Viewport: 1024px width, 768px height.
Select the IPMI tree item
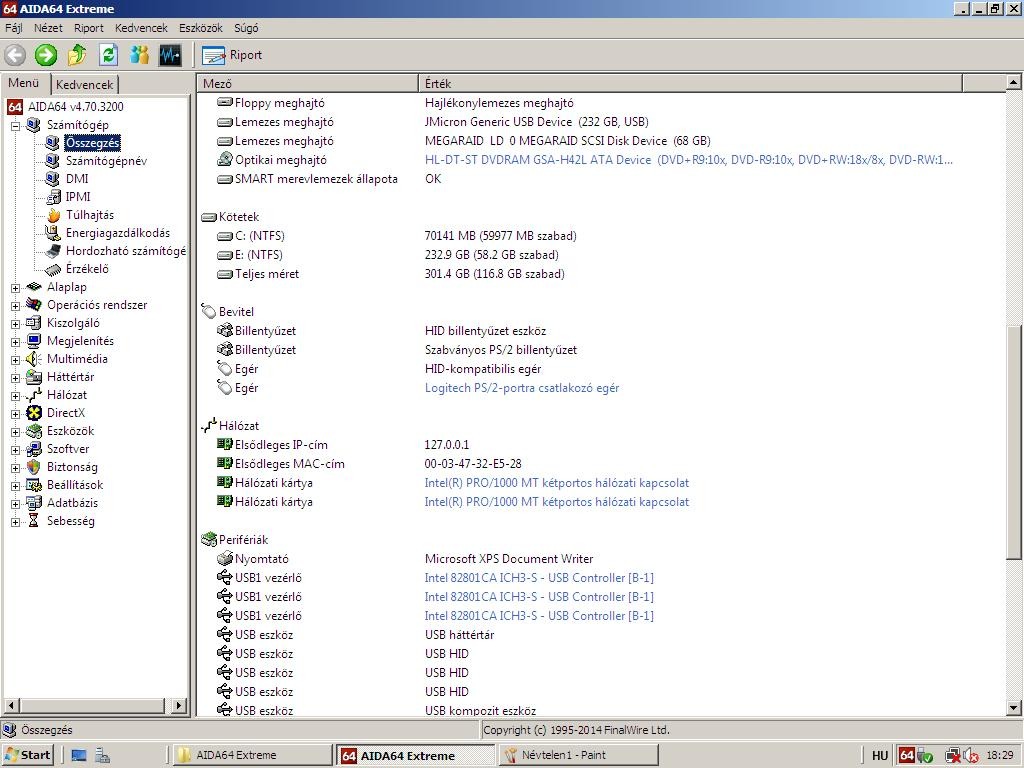point(78,197)
